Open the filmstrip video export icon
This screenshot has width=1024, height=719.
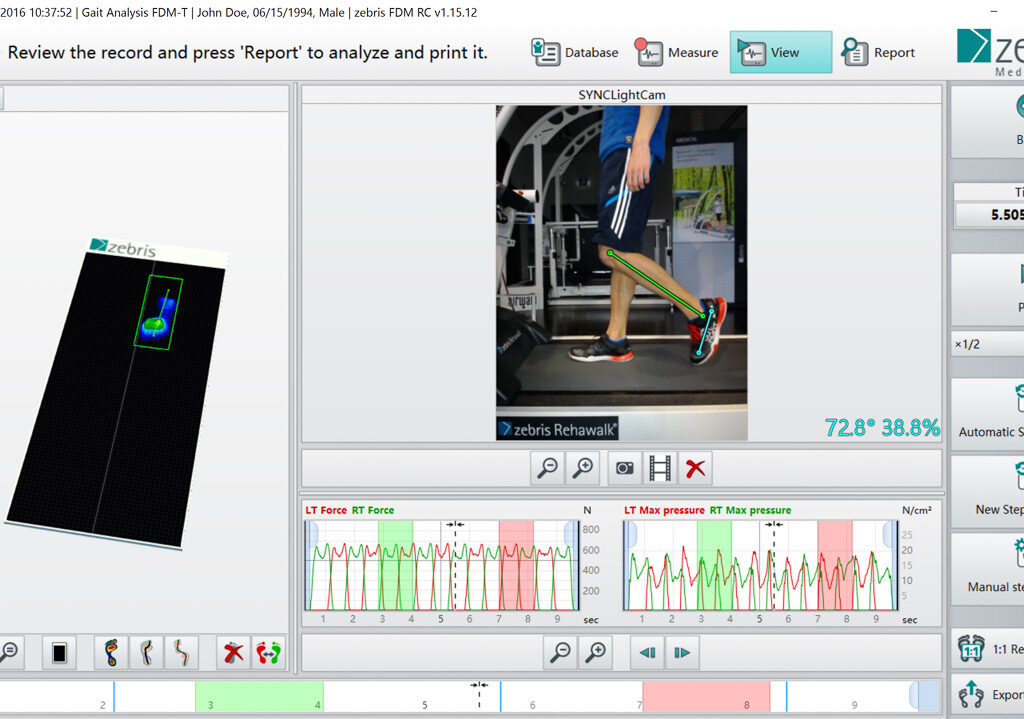point(660,468)
